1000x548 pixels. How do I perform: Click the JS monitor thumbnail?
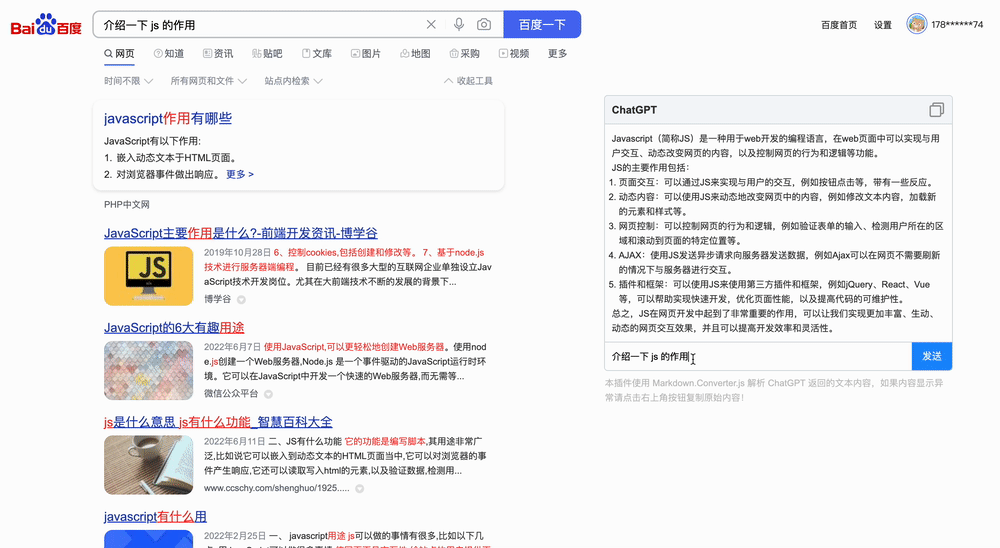point(149,276)
